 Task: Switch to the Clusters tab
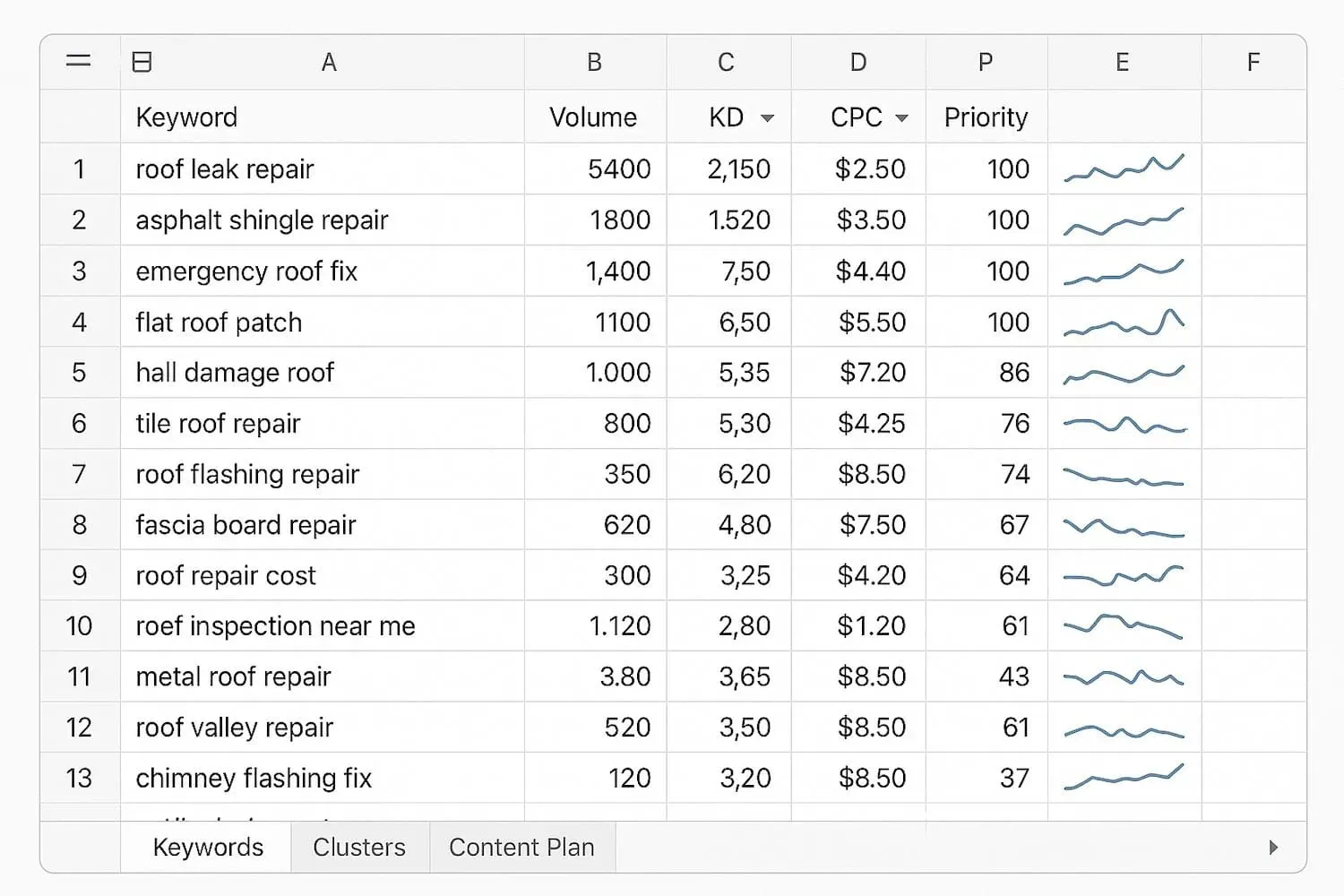click(x=358, y=847)
